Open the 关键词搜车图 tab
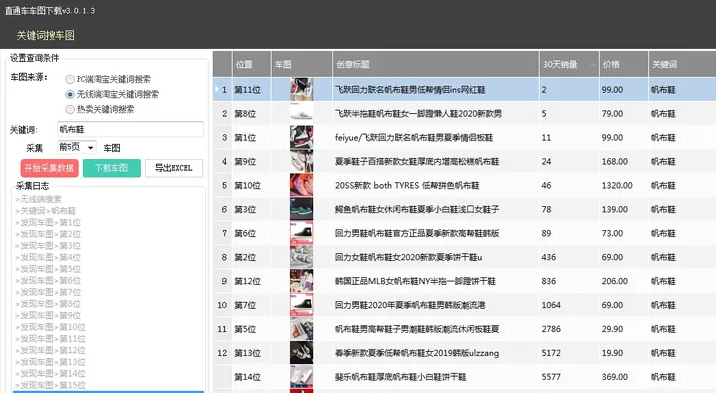 (x=46, y=35)
